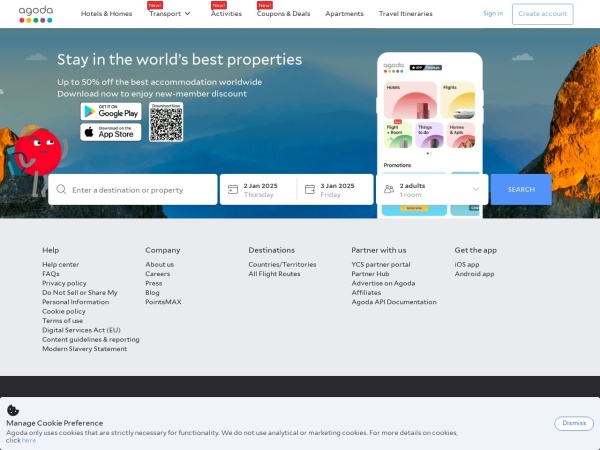Click the Flight + Room tile in mockup
600x450 pixels.
click(398, 135)
